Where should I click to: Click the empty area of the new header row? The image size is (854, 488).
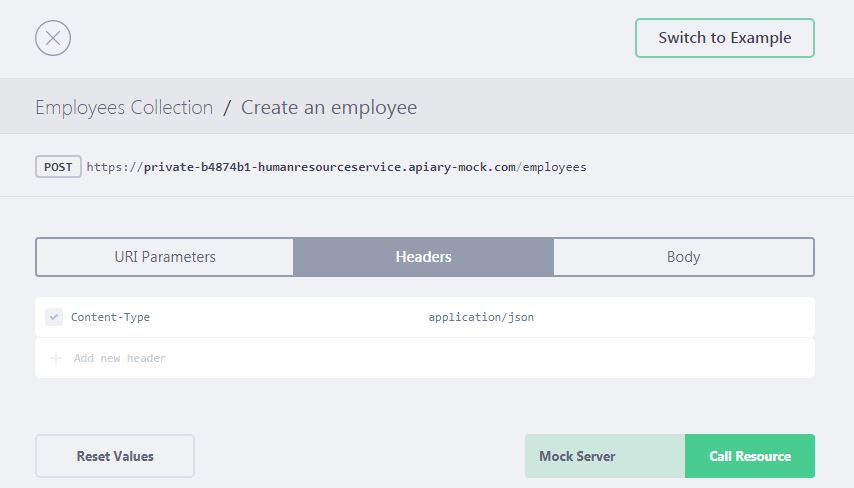click(x=500, y=358)
